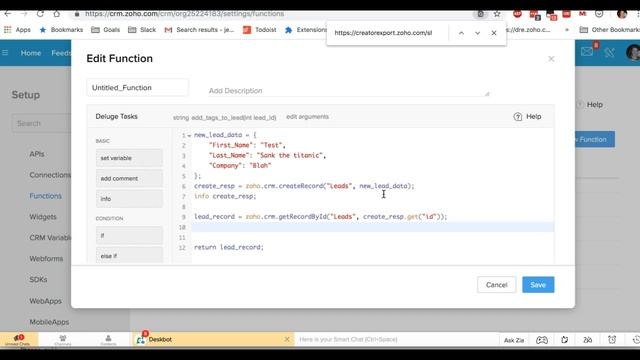Open Channels in bottom chat bar
The height and width of the screenshot is (360, 640).
pyautogui.click(x=62, y=340)
